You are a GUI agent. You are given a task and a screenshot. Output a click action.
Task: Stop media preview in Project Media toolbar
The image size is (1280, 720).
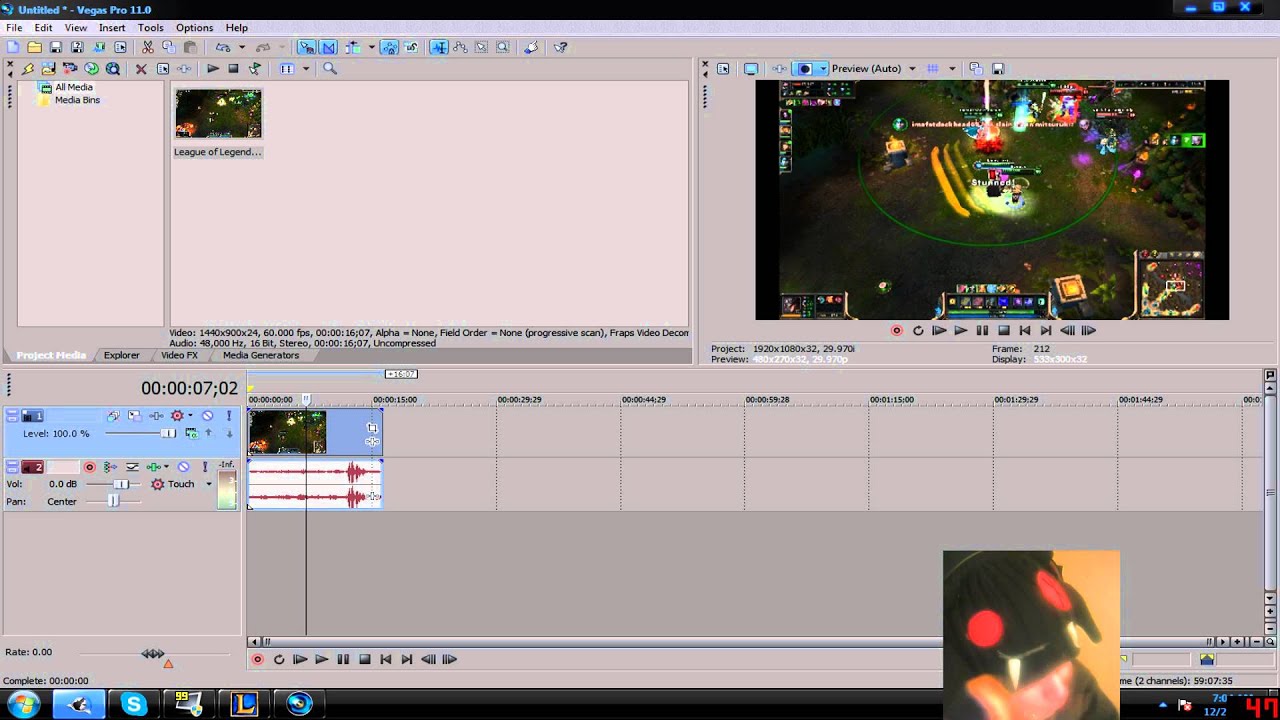[233, 69]
